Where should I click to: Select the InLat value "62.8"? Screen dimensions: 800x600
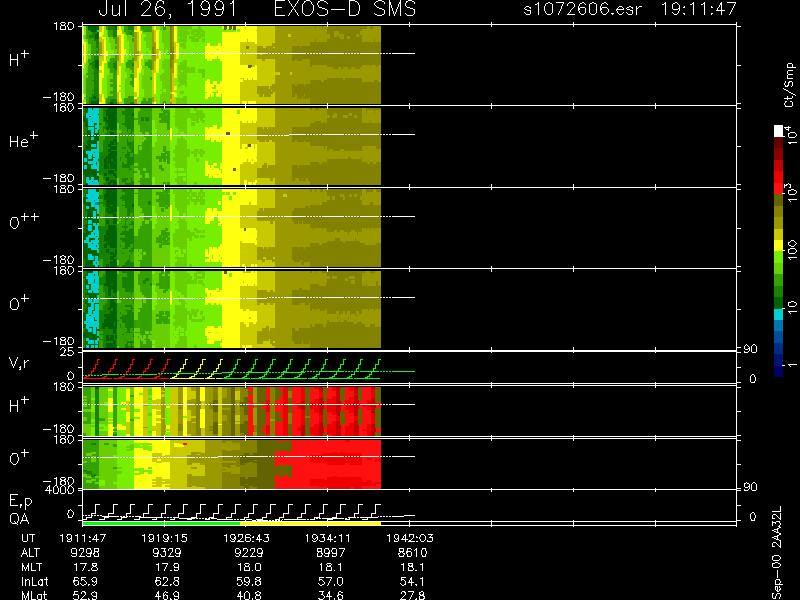click(x=168, y=581)
